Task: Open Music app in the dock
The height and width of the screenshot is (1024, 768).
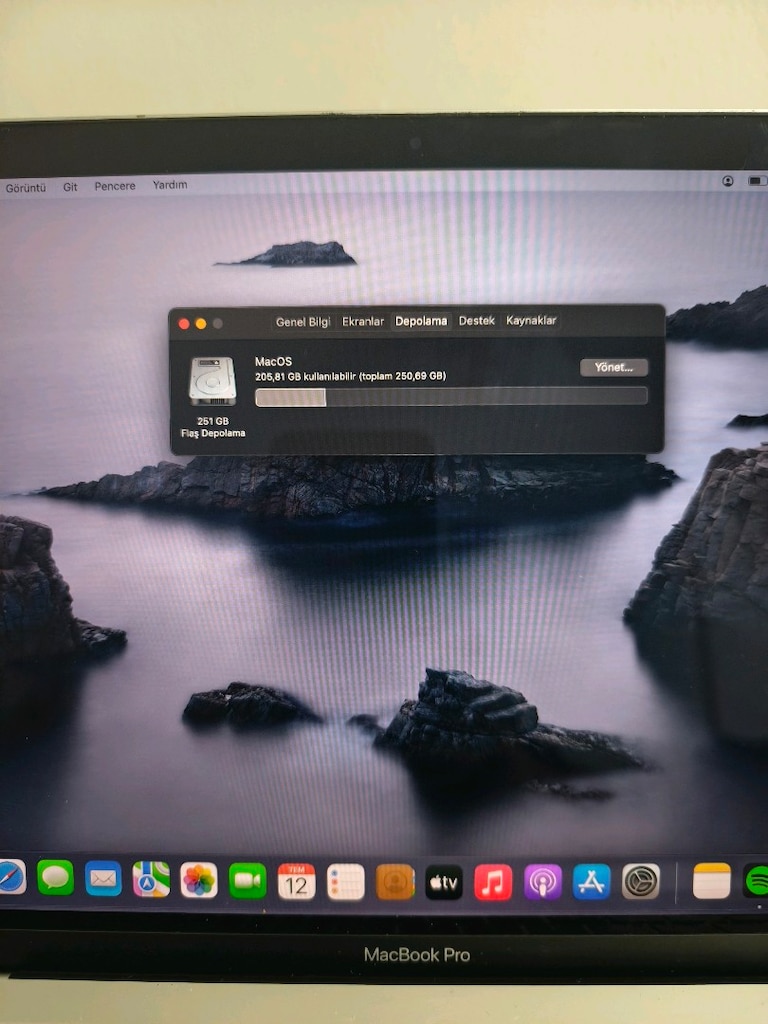Action: 493,882
